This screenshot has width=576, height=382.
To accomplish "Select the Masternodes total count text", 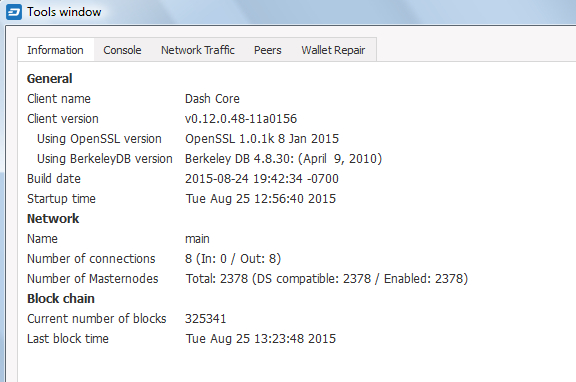I will point(327,279).
